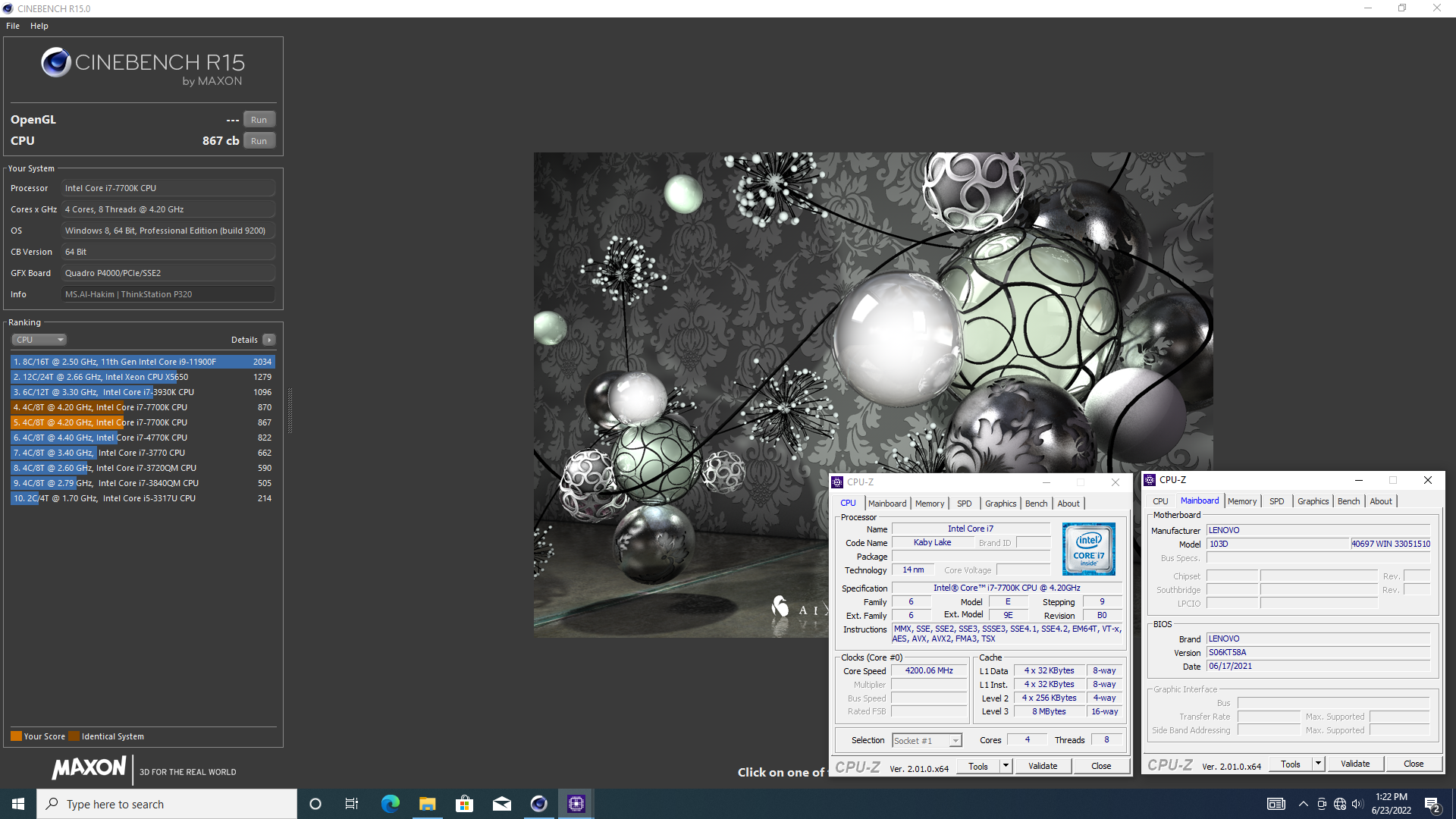This screenshot has height=819, width=1456.
Task: Open Cortana circle icon on taskbar
Action: coord(315,804)
